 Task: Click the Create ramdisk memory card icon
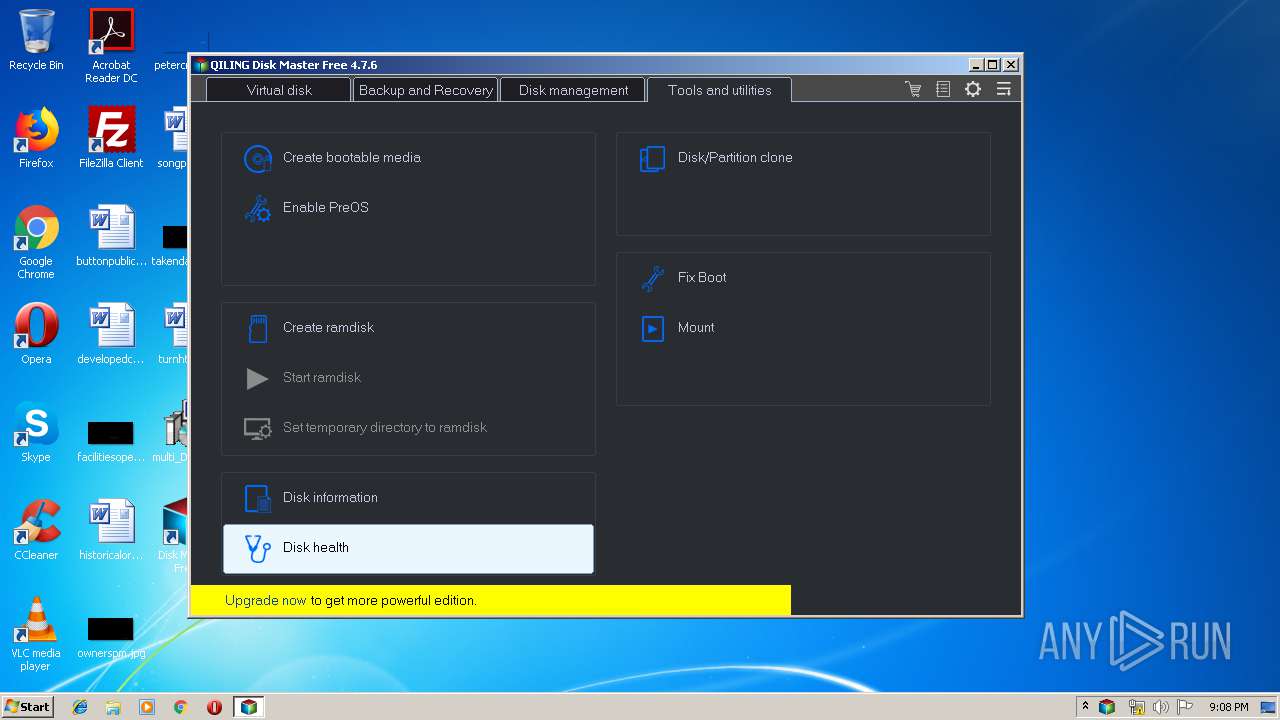[258, 328]
